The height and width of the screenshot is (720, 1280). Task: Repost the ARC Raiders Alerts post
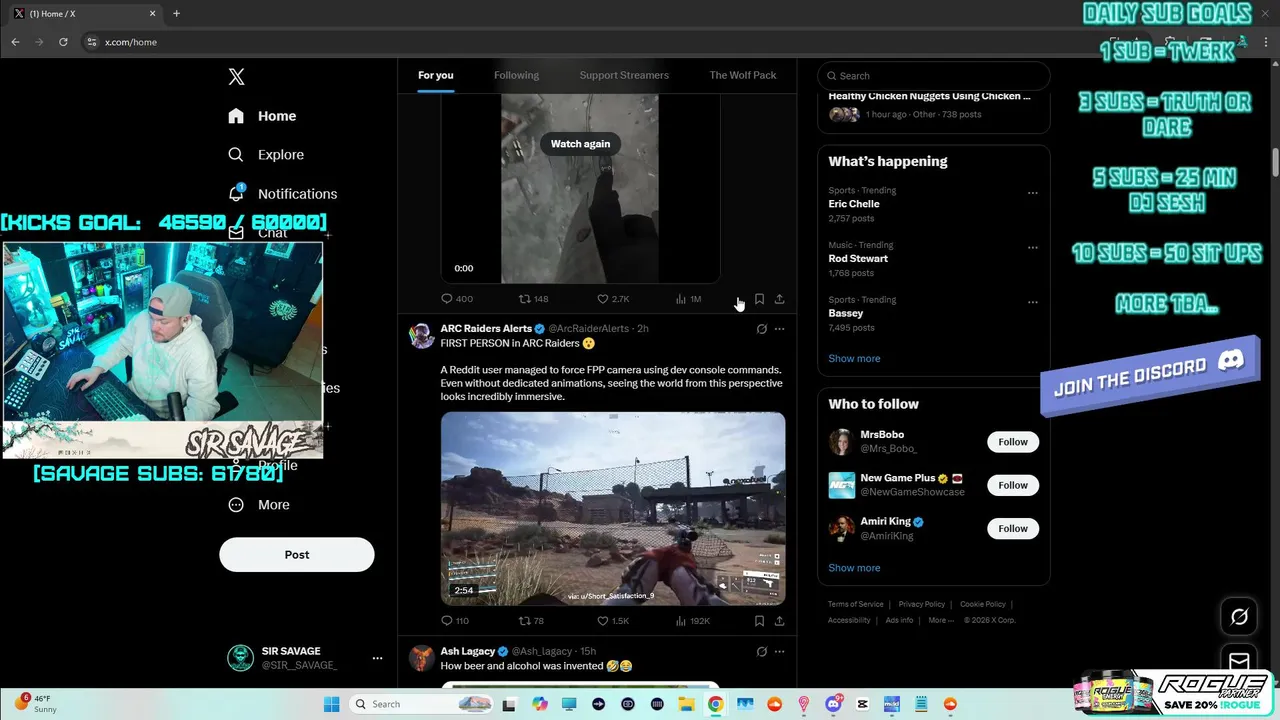click(531, 621)
